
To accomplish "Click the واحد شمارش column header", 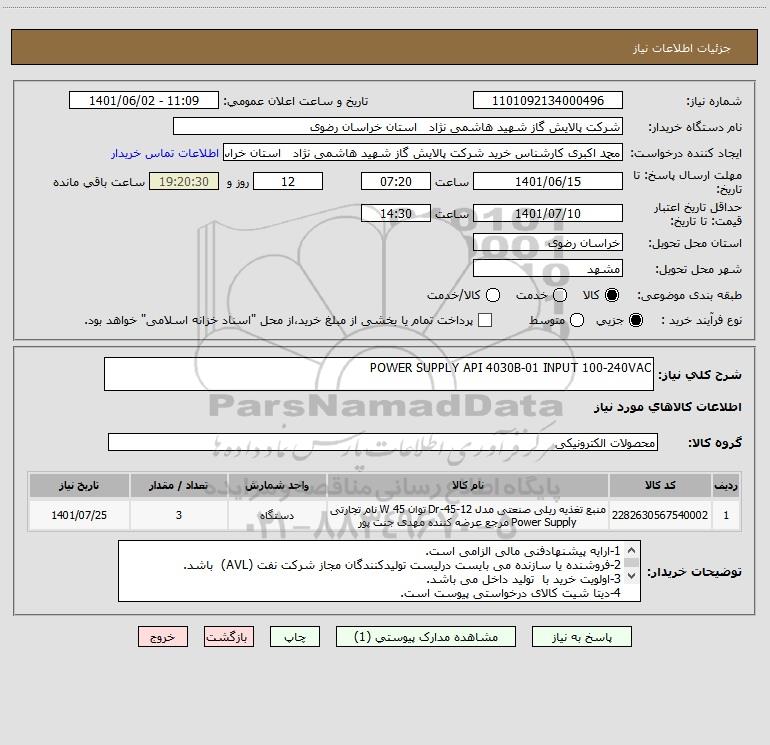I will point(277,485).
